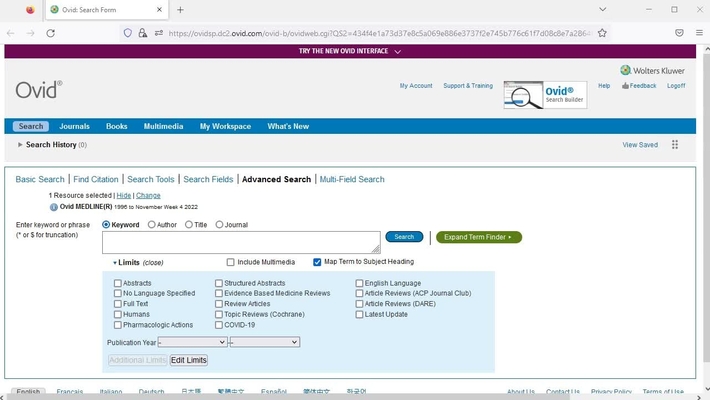Enable the Full Text limit checkbox
This screenshot has height=400, width=710.
click(118, 304)
